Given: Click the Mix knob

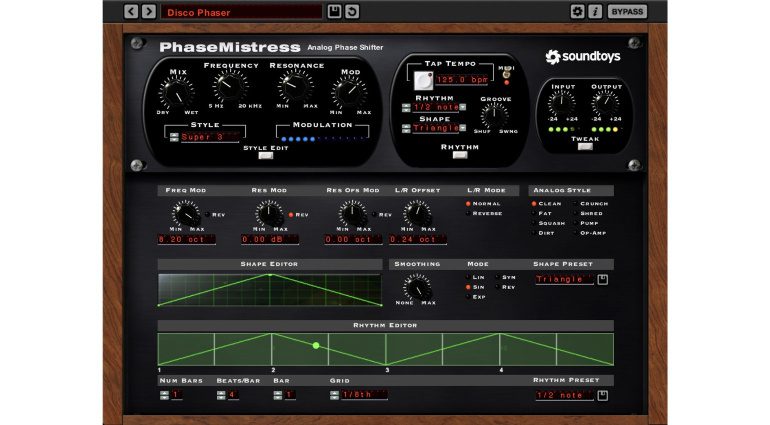Looking at the screenshot, I should tap(176, 93).
